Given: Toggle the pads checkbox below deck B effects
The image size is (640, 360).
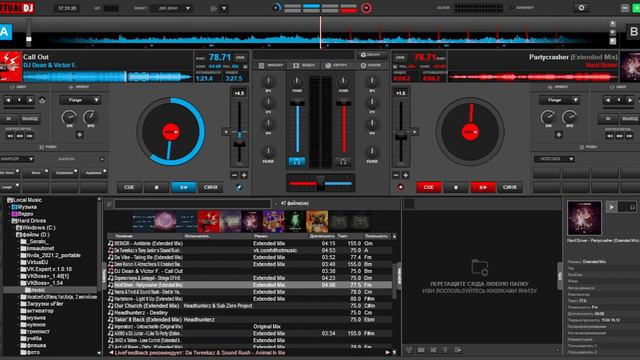Looking at the screenshot, I should [x=582, y=147].
